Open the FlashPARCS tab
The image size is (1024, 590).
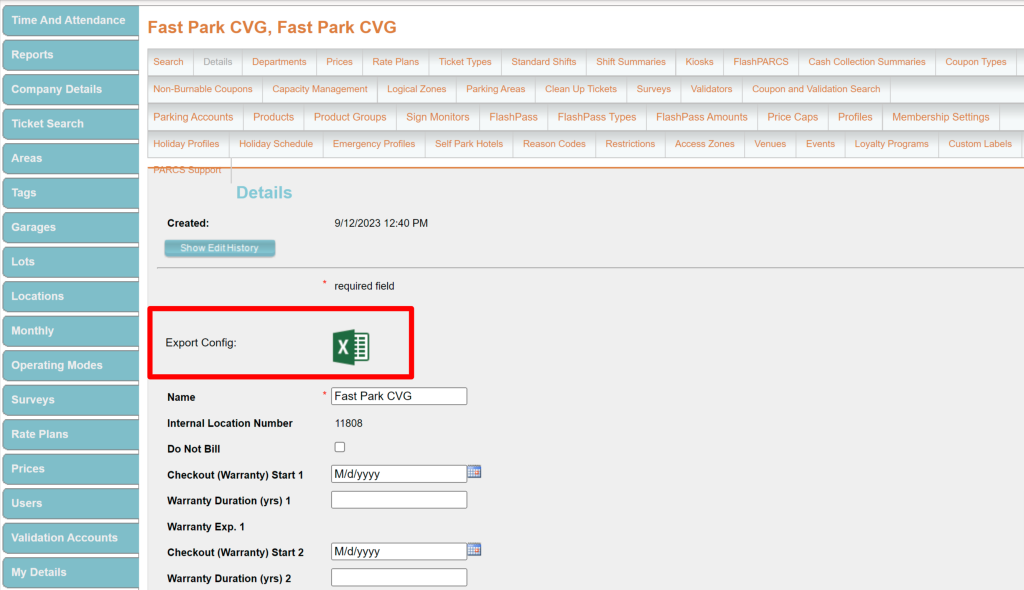[761, 62]
